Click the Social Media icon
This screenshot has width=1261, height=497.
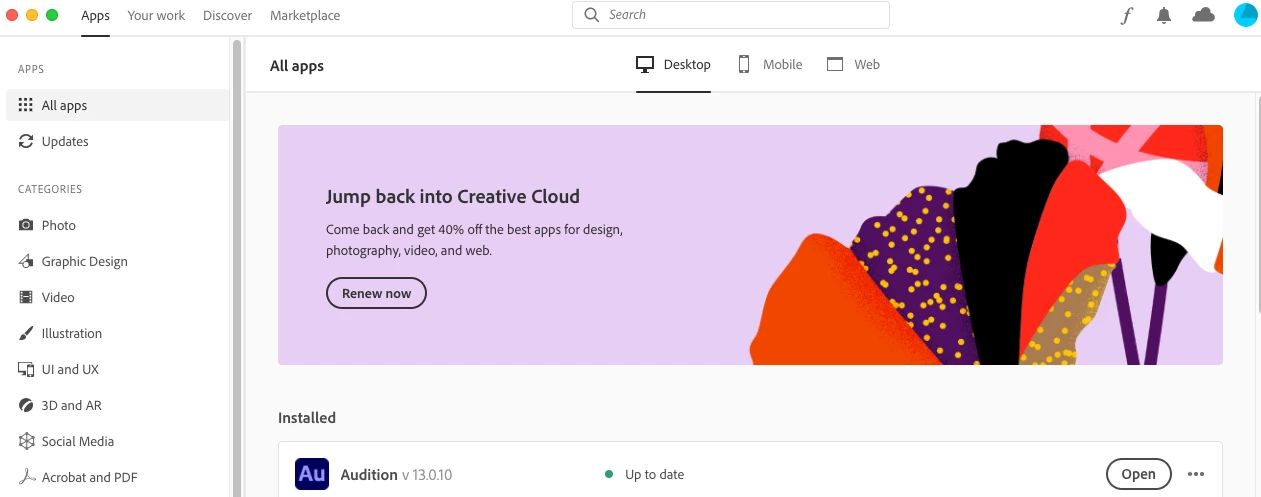26,441
